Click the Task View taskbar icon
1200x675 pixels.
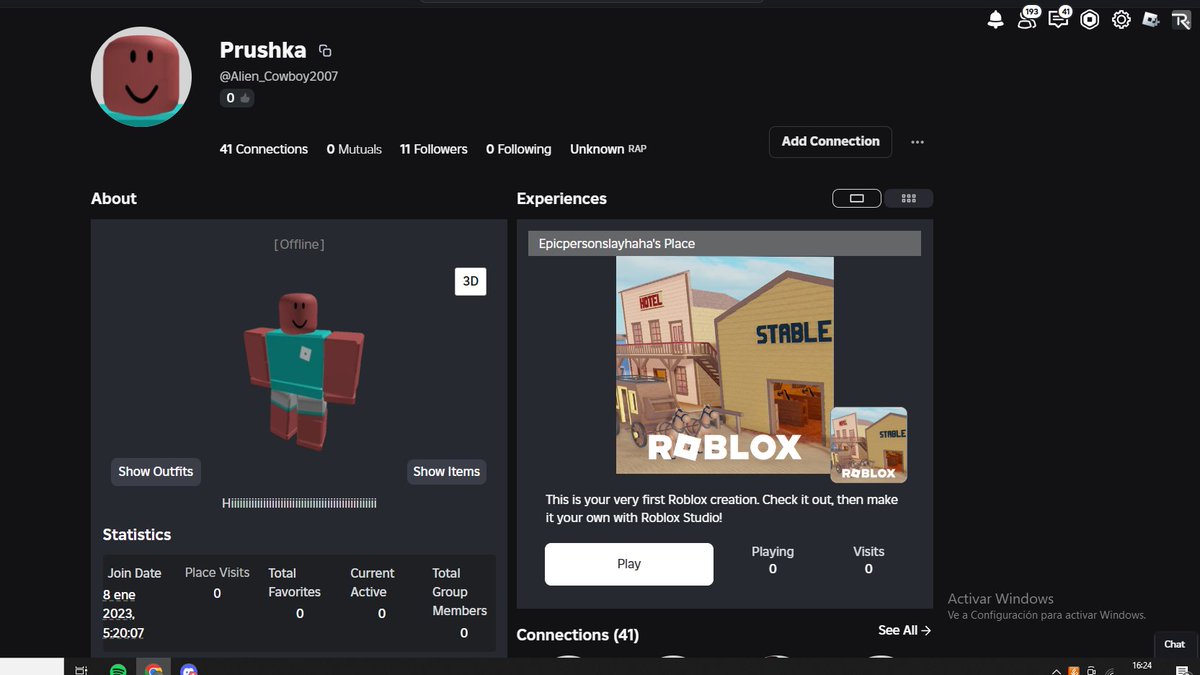[81, 670]
